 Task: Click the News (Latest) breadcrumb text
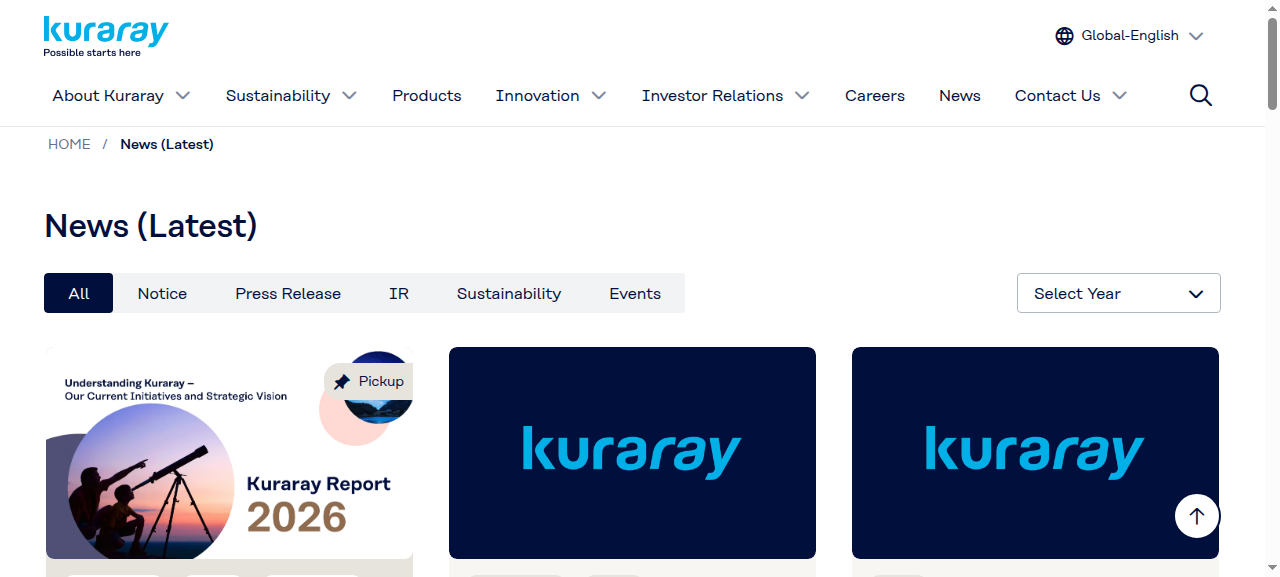point(167,144)
